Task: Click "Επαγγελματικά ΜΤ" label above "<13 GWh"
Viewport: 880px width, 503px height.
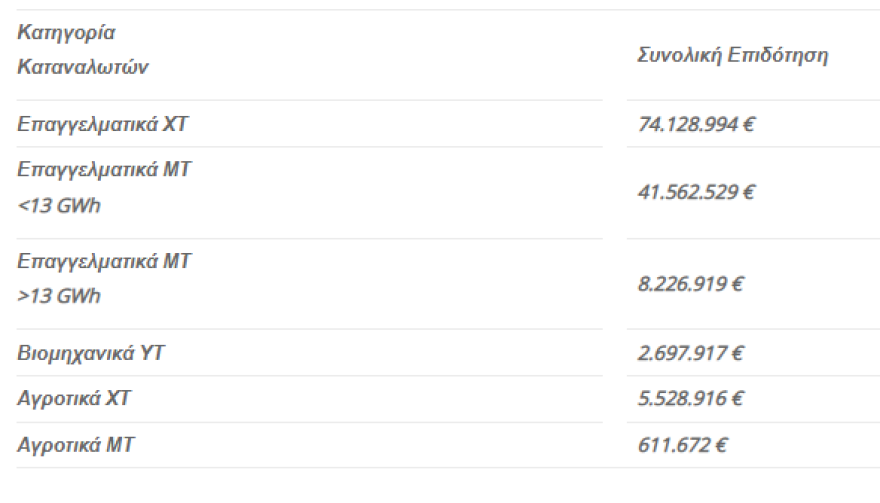Action: coord(104,170)
